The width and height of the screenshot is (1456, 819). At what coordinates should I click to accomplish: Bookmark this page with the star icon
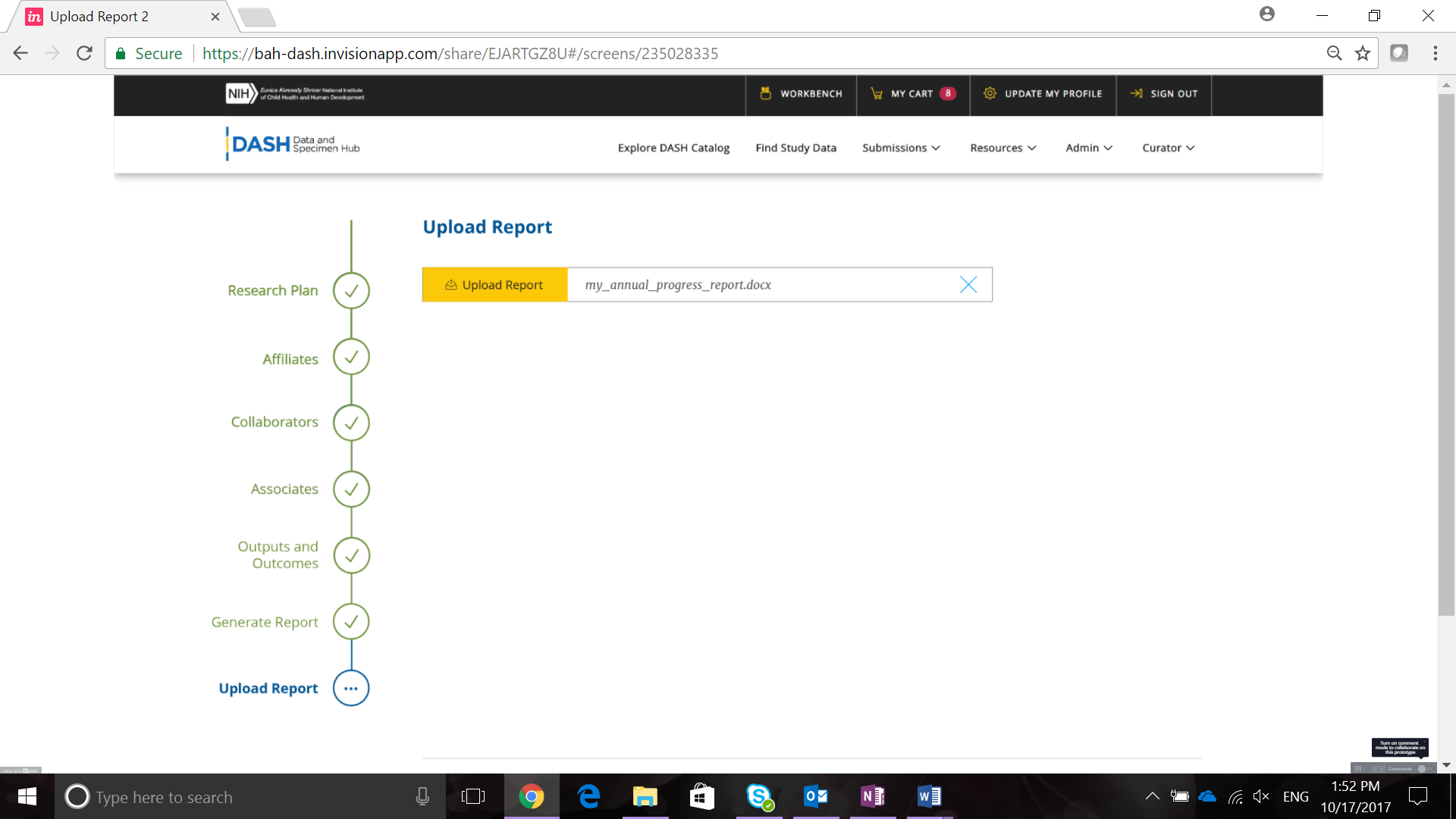pyautogui.click(x=1363, y=53)
